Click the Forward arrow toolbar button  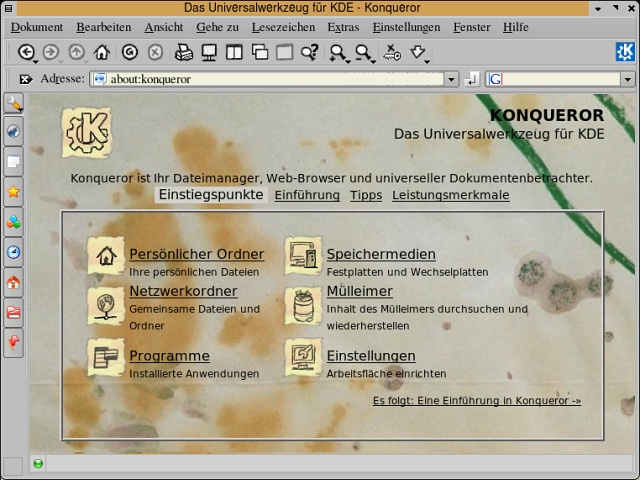(x=51, y=52)
